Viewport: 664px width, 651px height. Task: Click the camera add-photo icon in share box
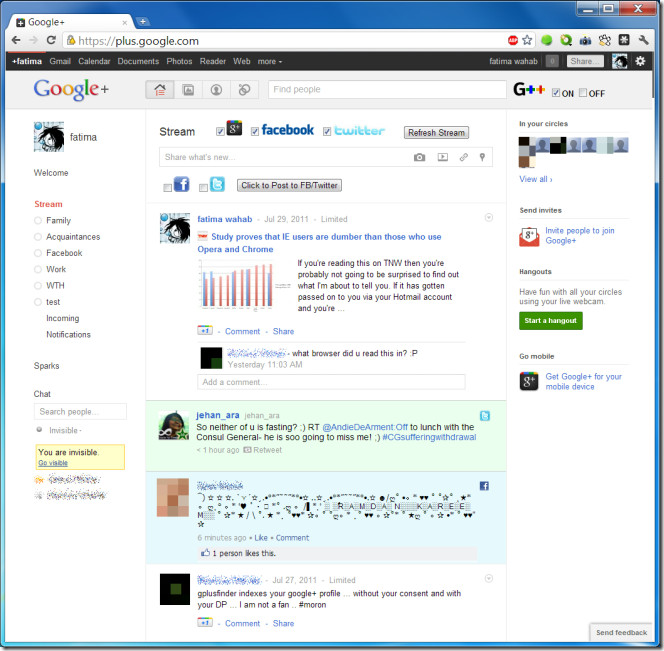click(419, 157)
